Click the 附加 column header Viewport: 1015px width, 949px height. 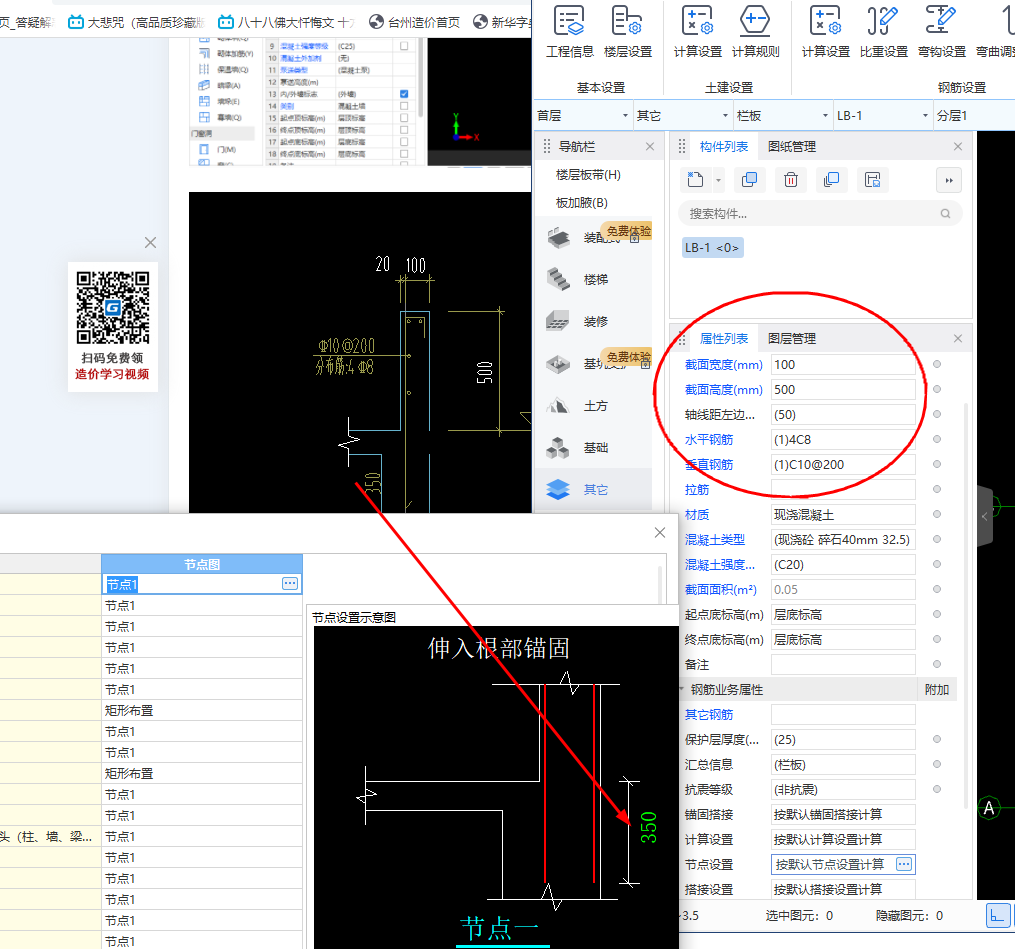(x=937, y=689)
